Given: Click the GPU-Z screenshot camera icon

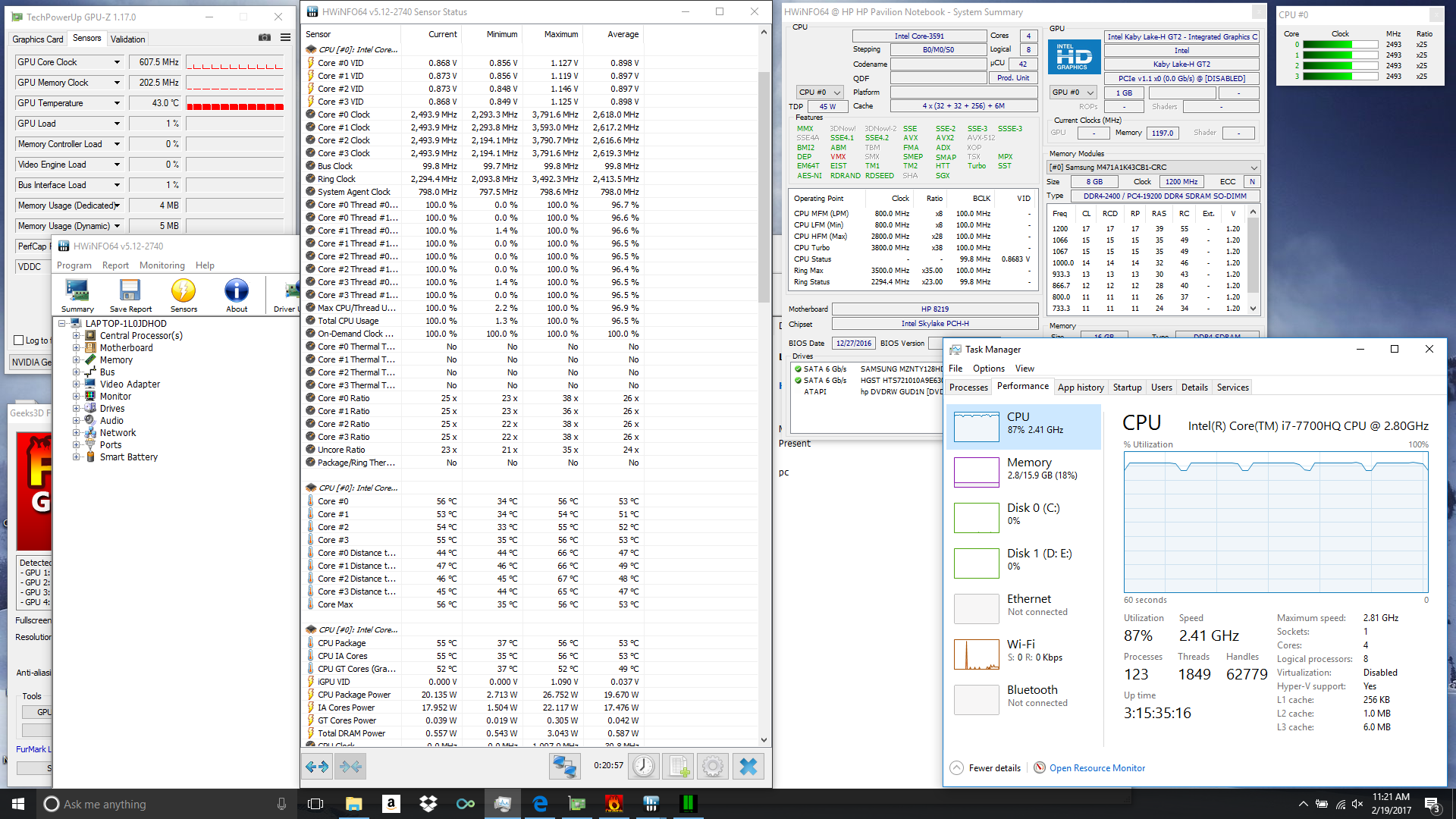Looking at the screenshot, I should [x=265, y=38].
